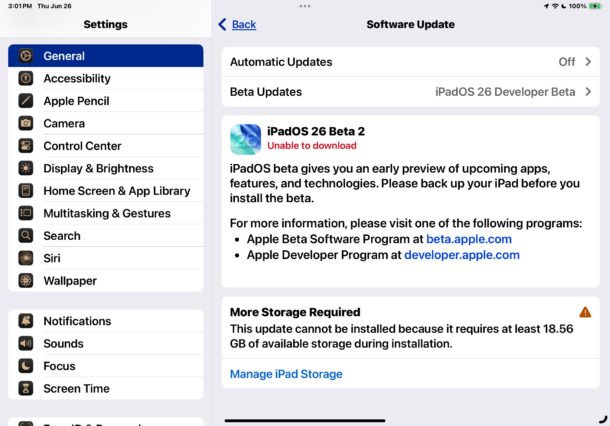Tap the More Storage Required heading
610x426 pixels.
(x=295, y=312)
